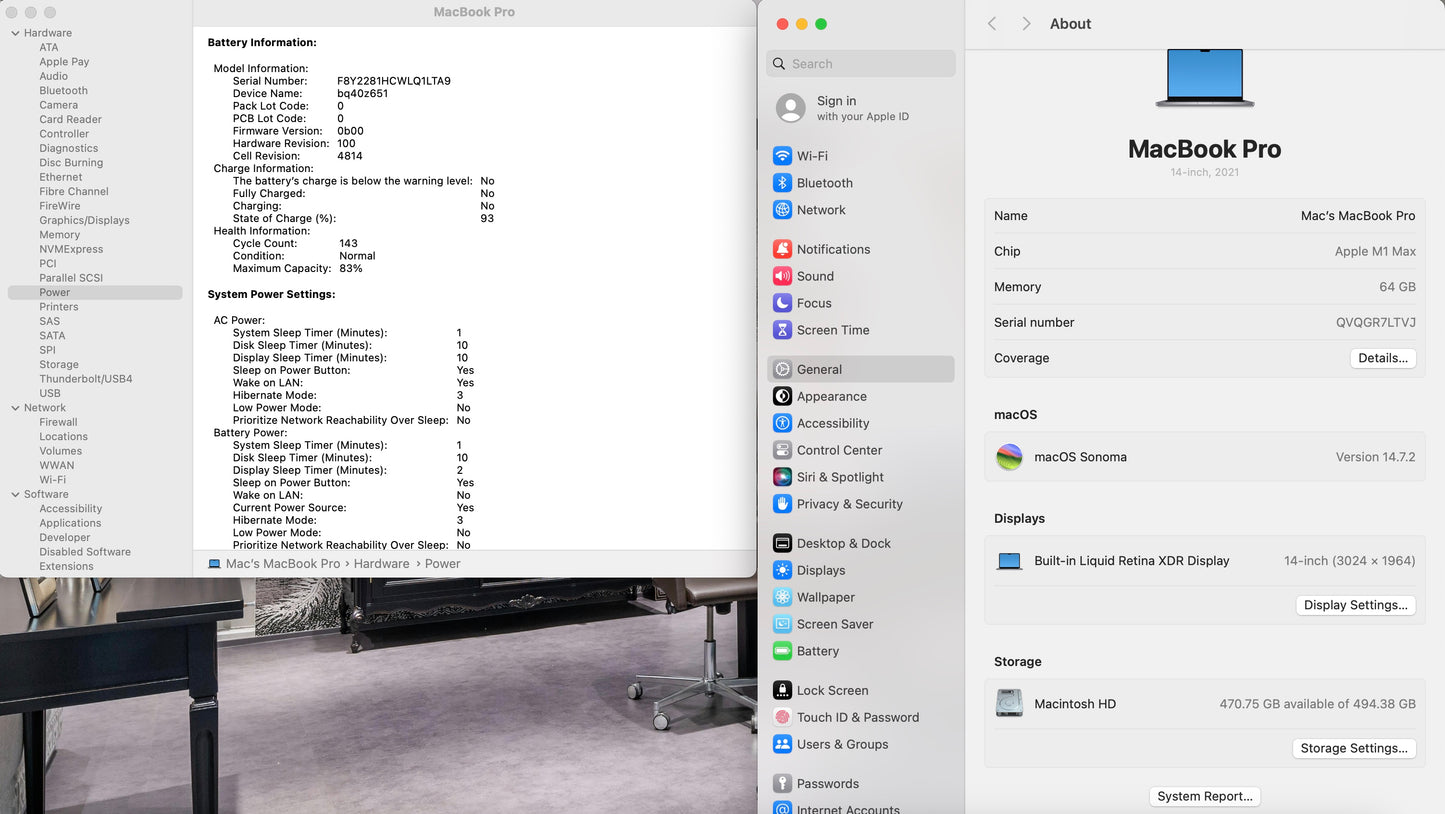The width and height of the screenshot is (1445, 814).
Task: Select Touch ID & Password fingerprint icon
Action: pyautogui.click(x=782, y=717)
